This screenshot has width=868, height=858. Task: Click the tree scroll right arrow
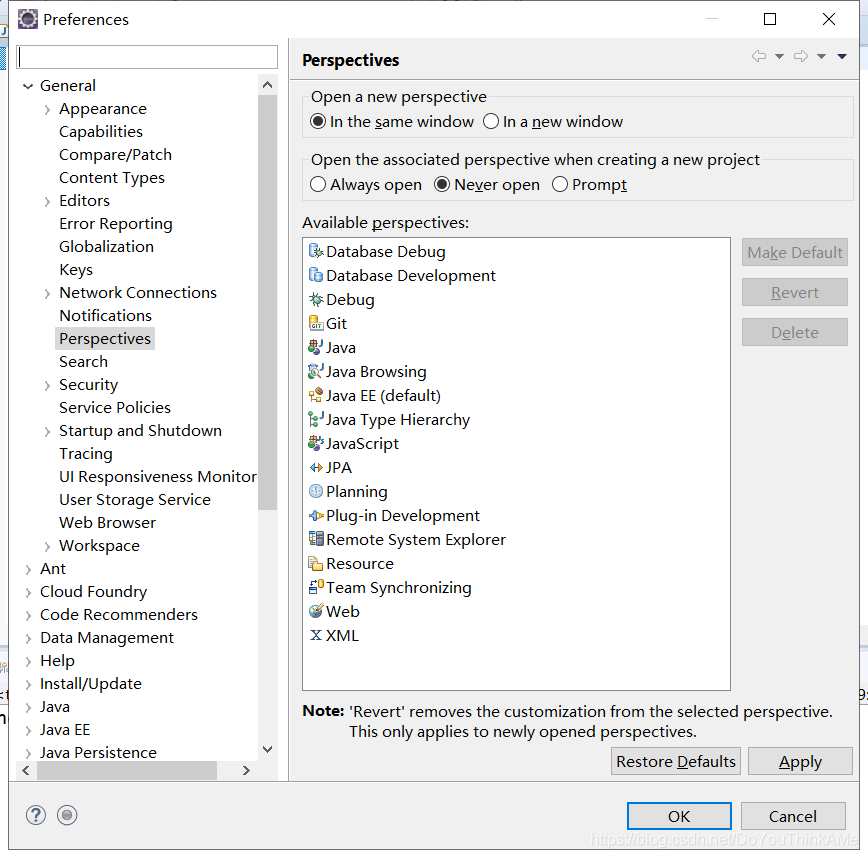pyautogui.click(x=246, y=771)
